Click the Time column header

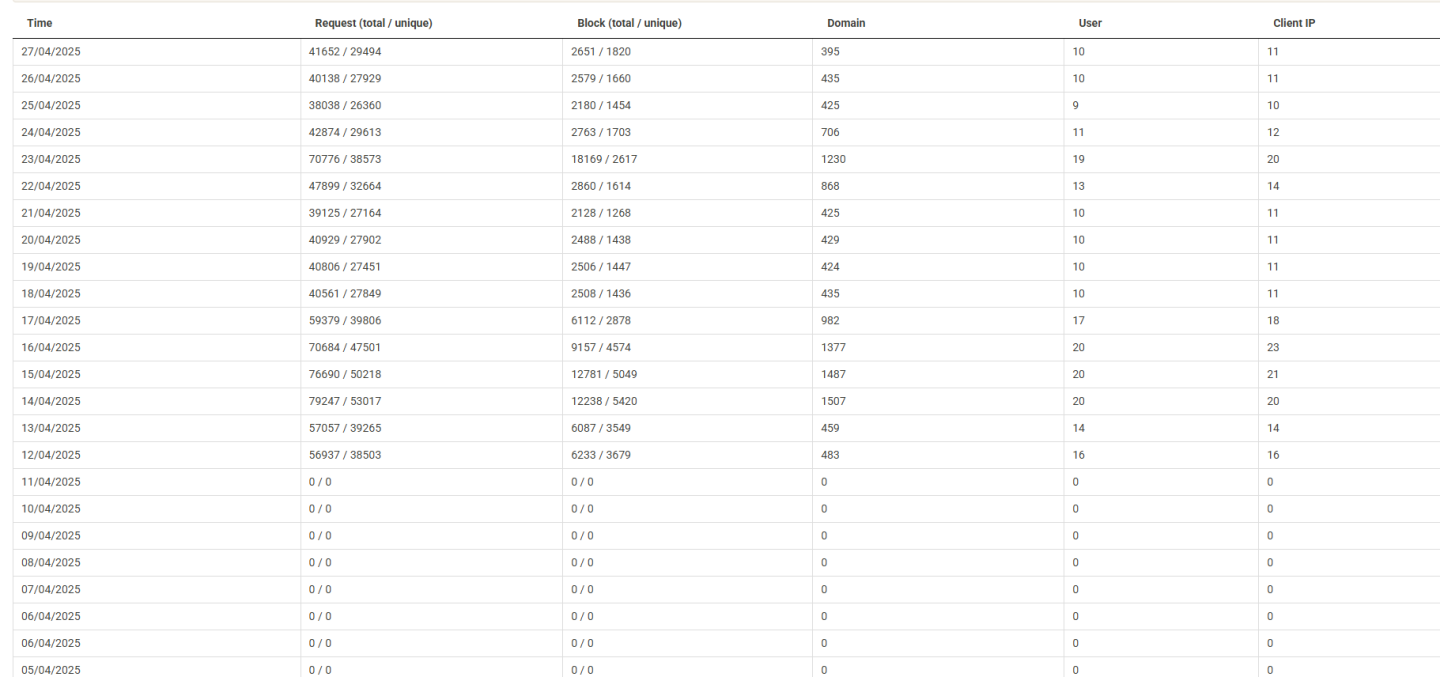click(39, 23)
